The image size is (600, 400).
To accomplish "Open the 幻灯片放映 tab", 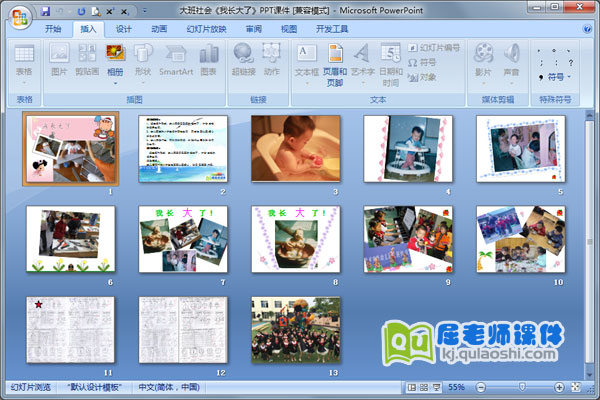I will point(206,29).
